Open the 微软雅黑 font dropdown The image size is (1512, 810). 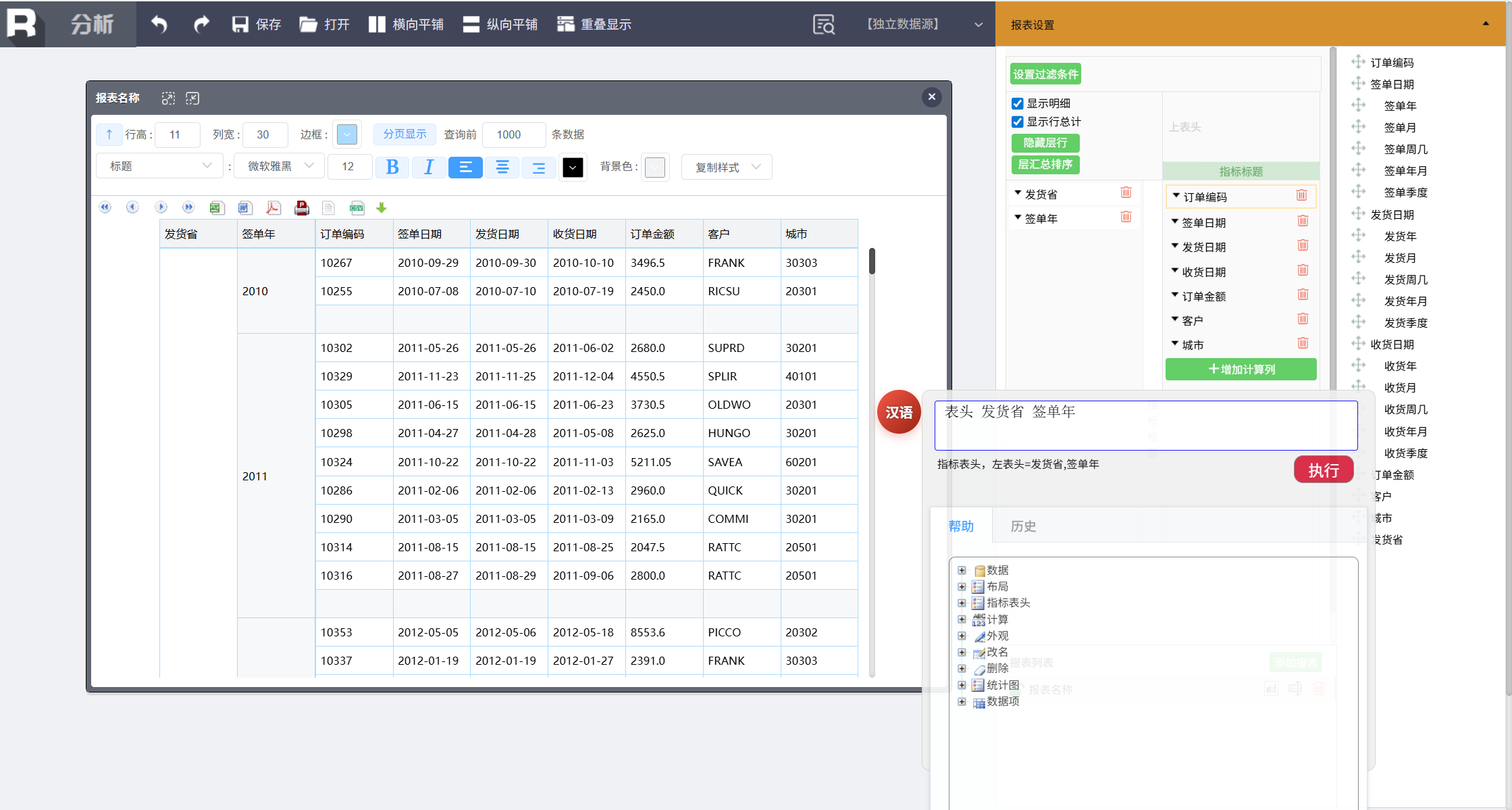point(280,166)
